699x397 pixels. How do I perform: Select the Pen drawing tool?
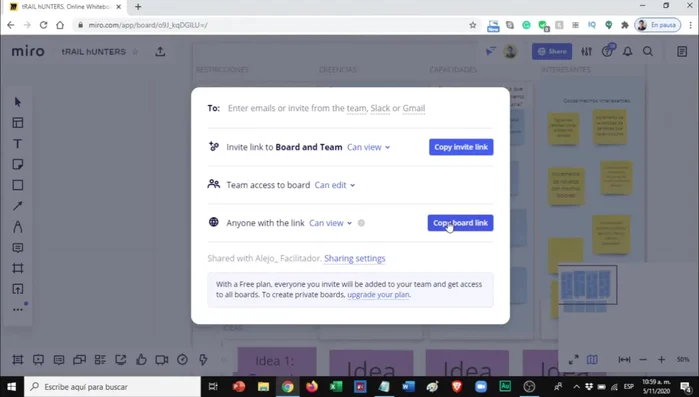[x=18, y=227]
